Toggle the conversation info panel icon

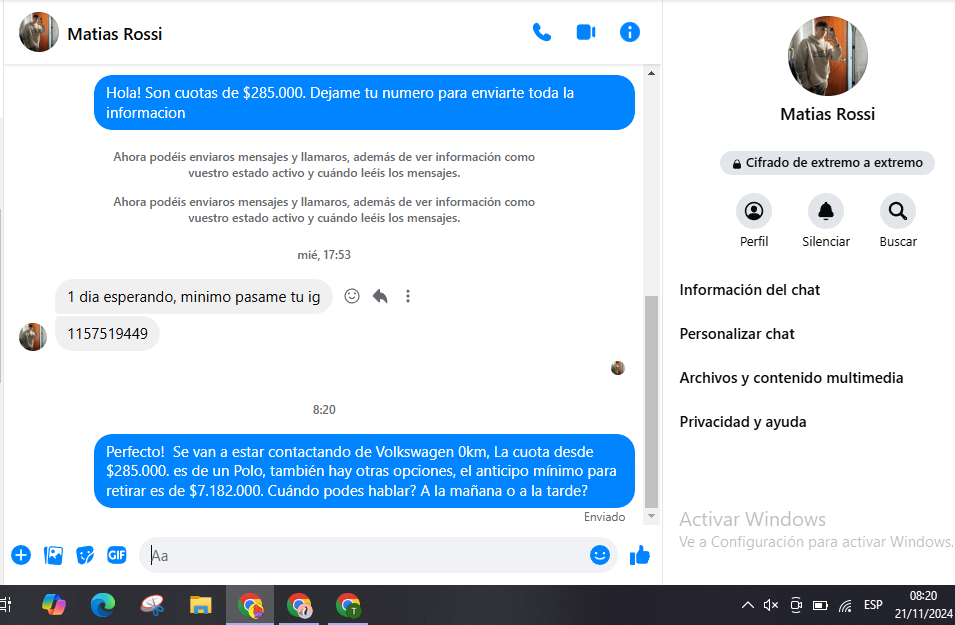(630, 32)
